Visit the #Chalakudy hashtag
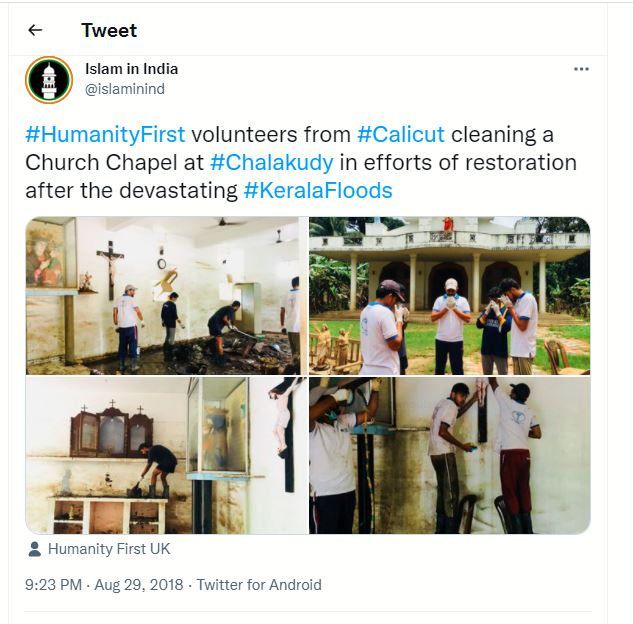This screenshot has height=624, width=633. (271, 162)
